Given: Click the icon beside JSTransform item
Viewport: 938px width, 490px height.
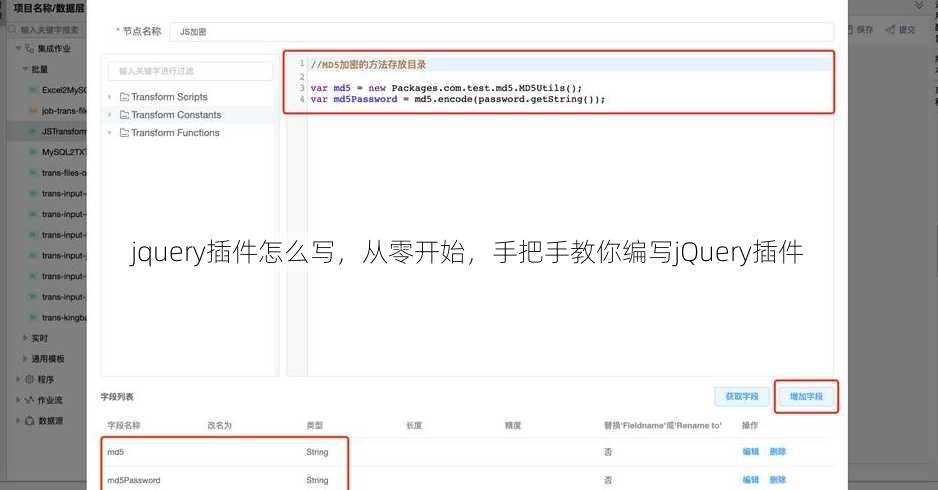Looking at the screenshot, I should (x=34, y=131).
